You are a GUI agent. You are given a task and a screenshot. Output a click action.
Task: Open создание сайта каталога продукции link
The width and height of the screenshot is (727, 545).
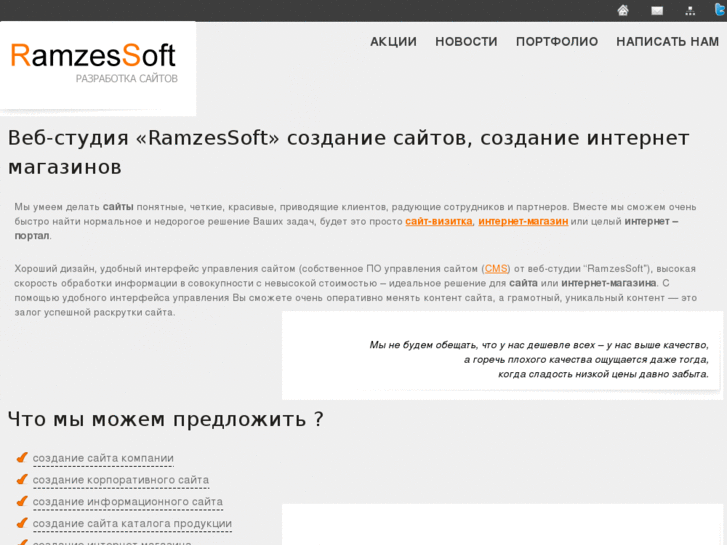pyautogui.click(x=132, y=523)
